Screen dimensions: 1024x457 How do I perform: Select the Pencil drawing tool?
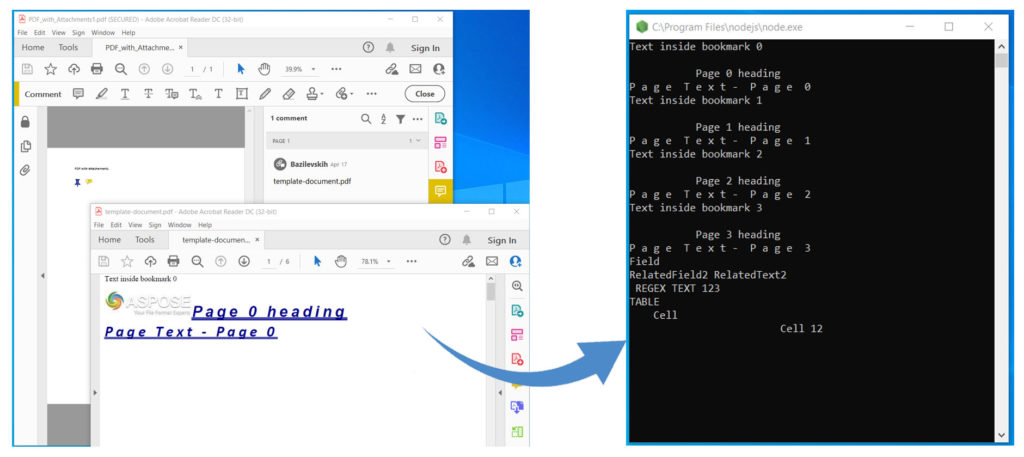(264, 94)
